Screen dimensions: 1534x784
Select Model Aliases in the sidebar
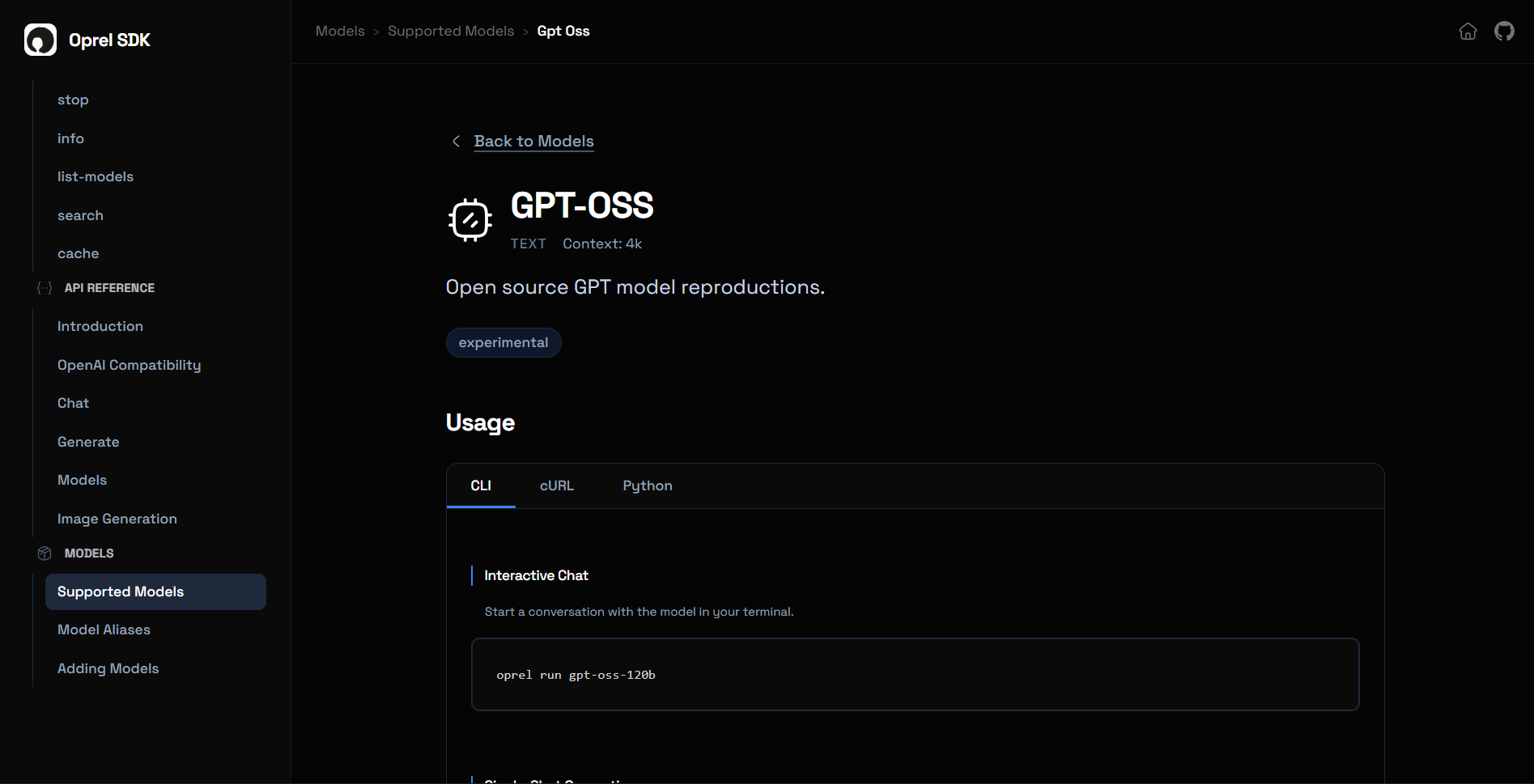[103, 629]
